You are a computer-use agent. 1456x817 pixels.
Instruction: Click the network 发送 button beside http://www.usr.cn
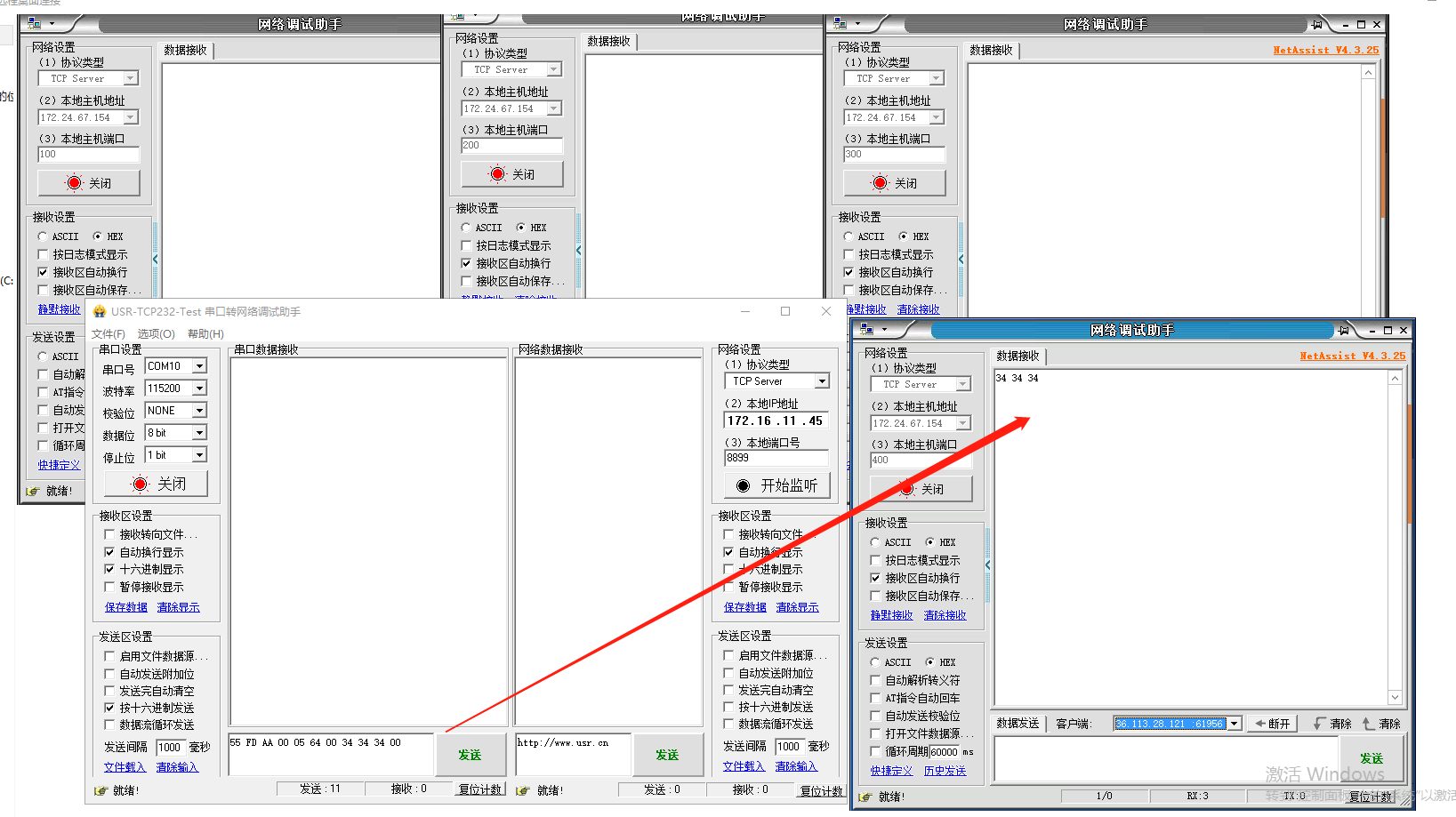667,755
